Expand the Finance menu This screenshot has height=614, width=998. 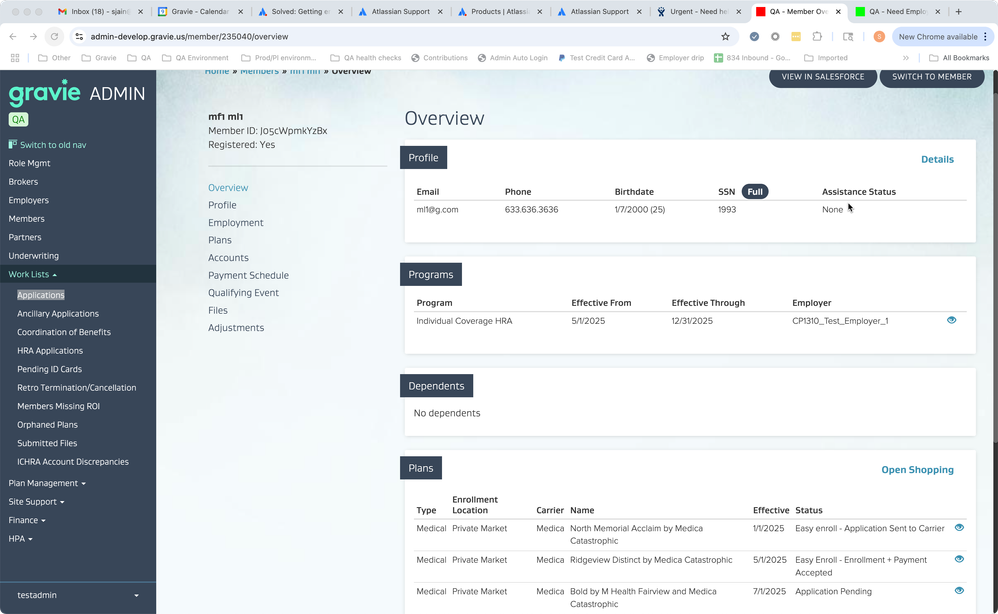click(27, 520)
